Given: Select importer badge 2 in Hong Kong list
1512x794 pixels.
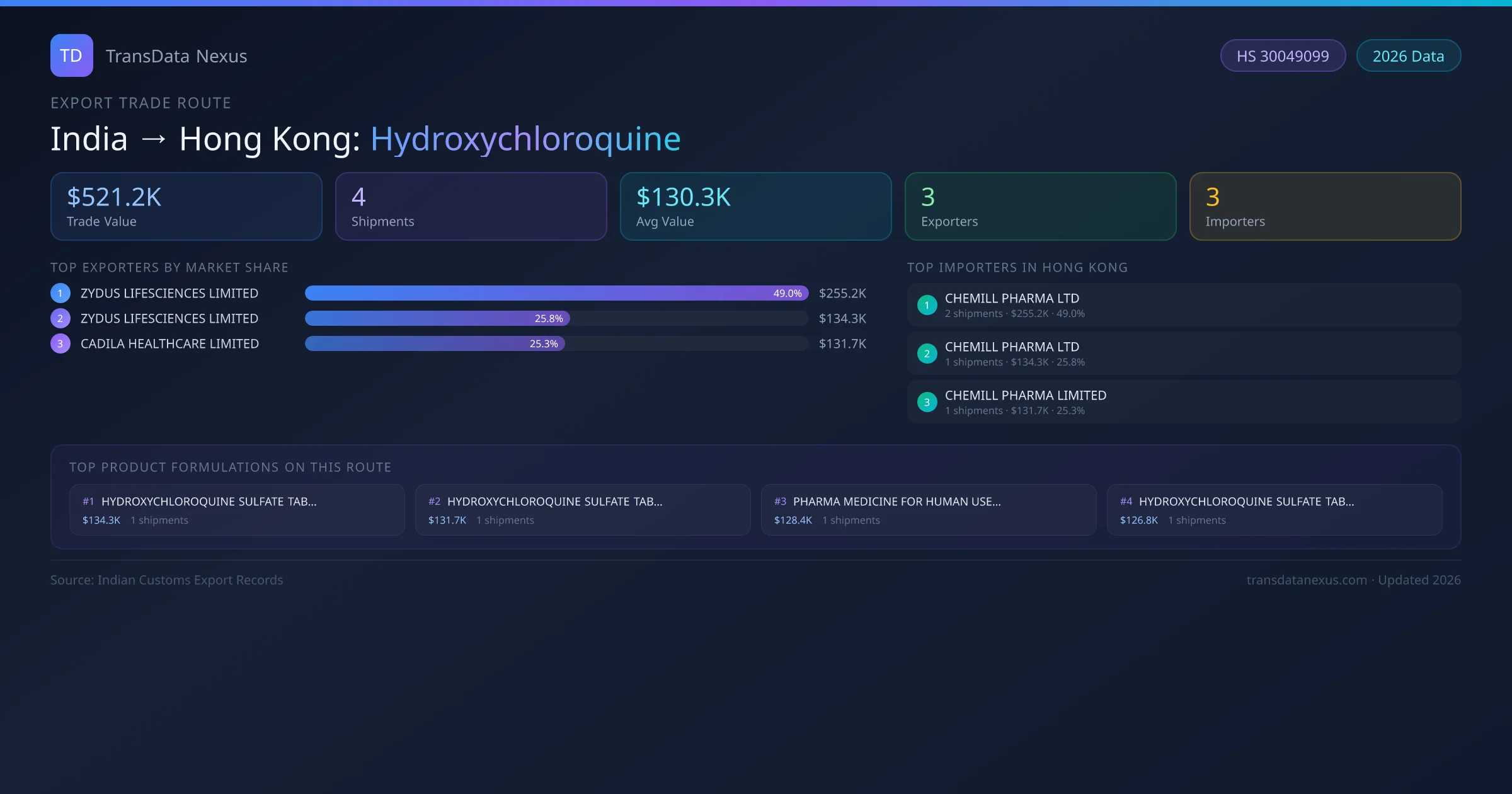Looking at the screenshot, I should pyautogui.click(x=927, y=354).
